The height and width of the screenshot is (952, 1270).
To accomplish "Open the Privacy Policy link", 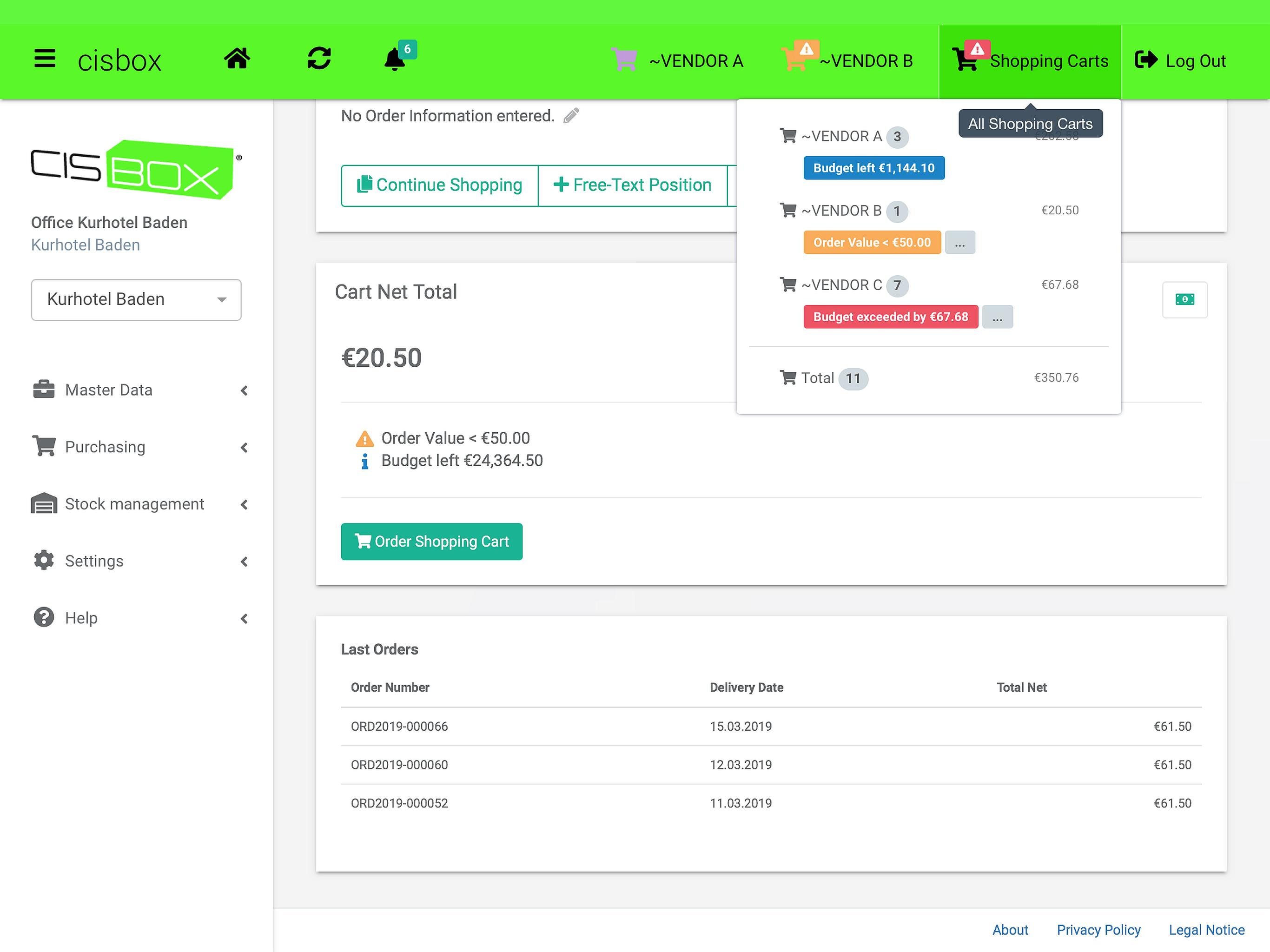I will [x=1098, y=930].
